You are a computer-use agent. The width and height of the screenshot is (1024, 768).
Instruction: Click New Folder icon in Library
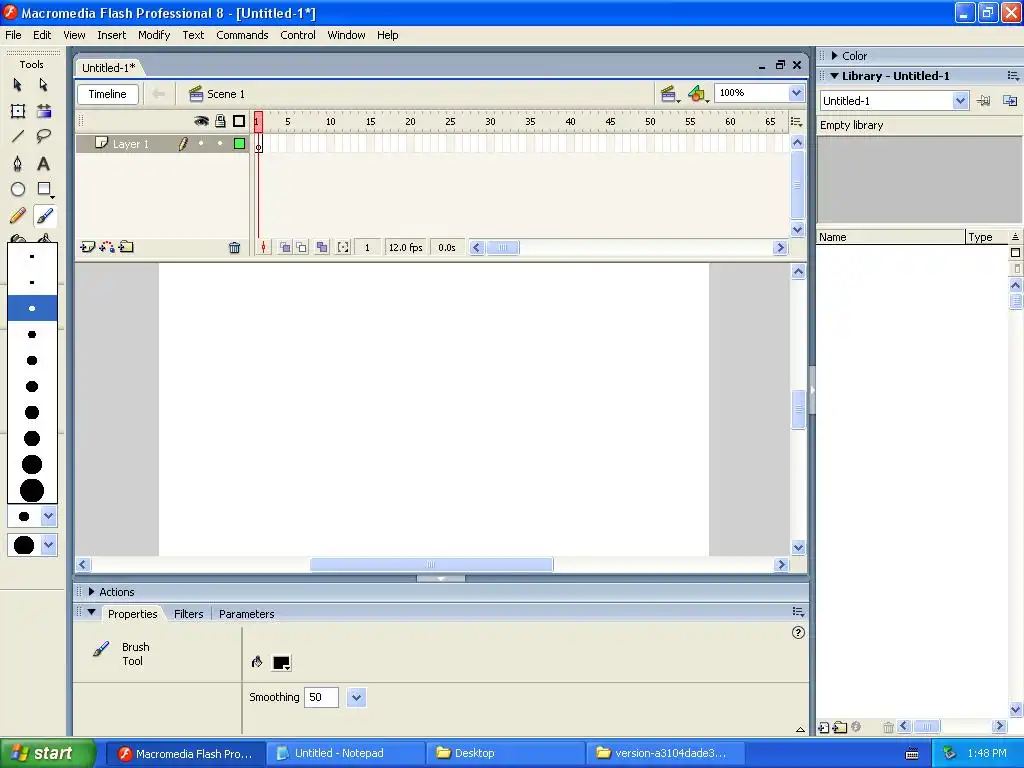[840, 727]
